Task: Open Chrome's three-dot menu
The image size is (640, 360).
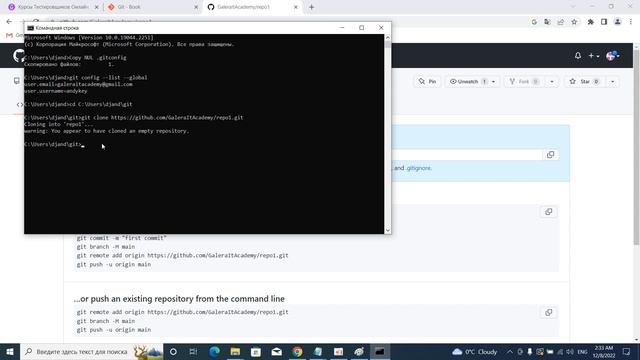Action: [x=631, y=22]
